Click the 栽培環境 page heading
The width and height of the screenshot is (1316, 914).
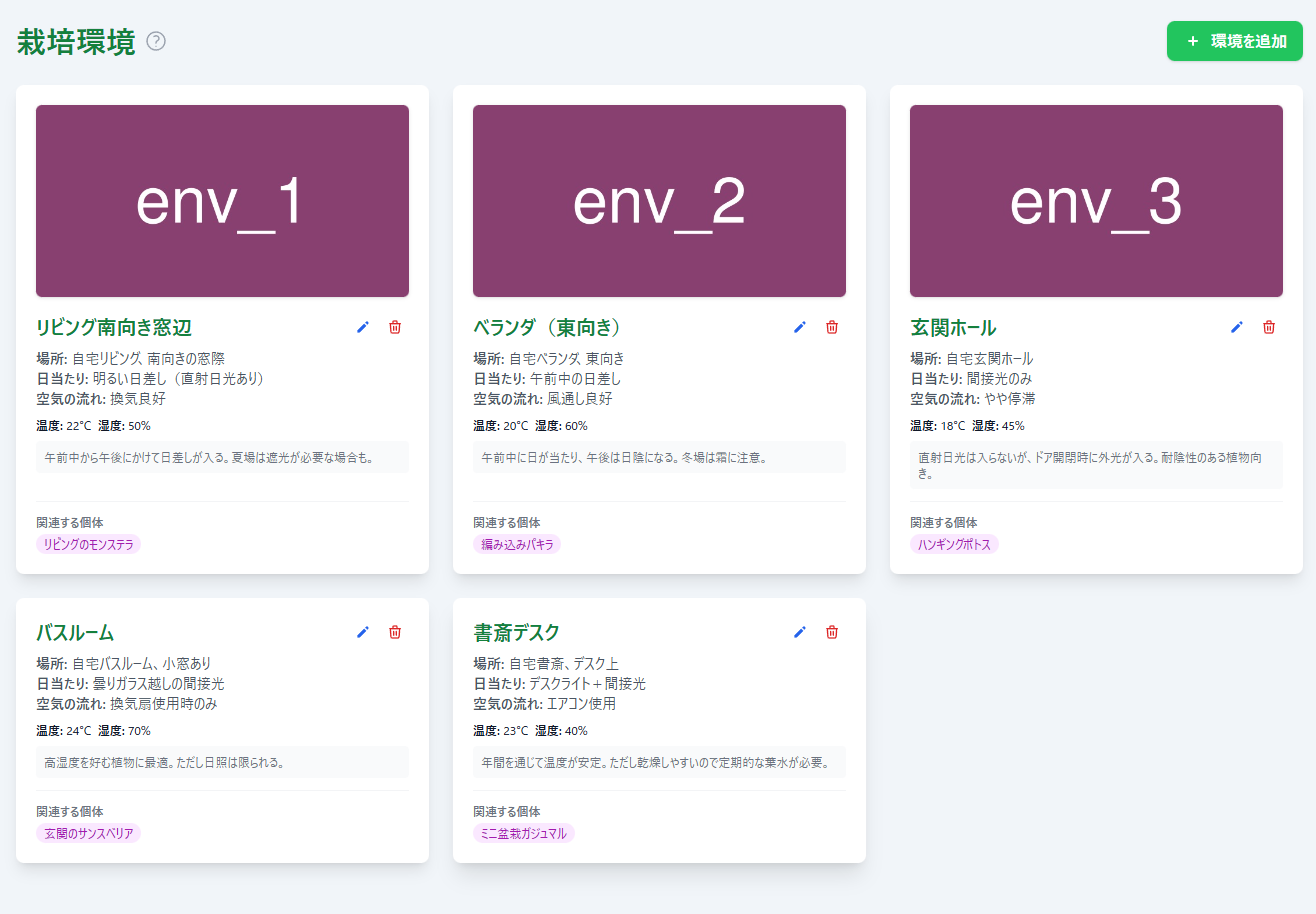tap(76, 42)
